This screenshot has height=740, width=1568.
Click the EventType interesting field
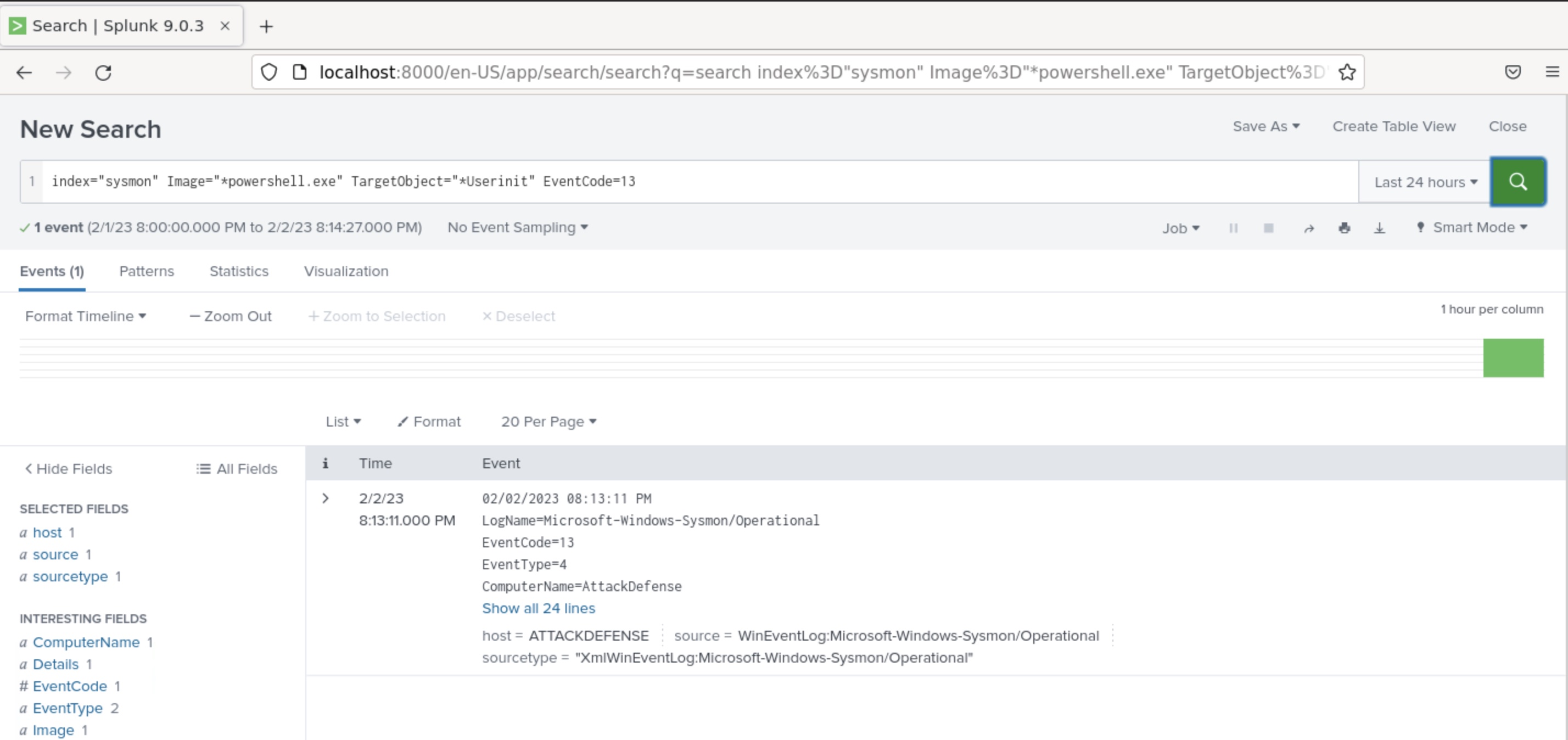point(68,708)
